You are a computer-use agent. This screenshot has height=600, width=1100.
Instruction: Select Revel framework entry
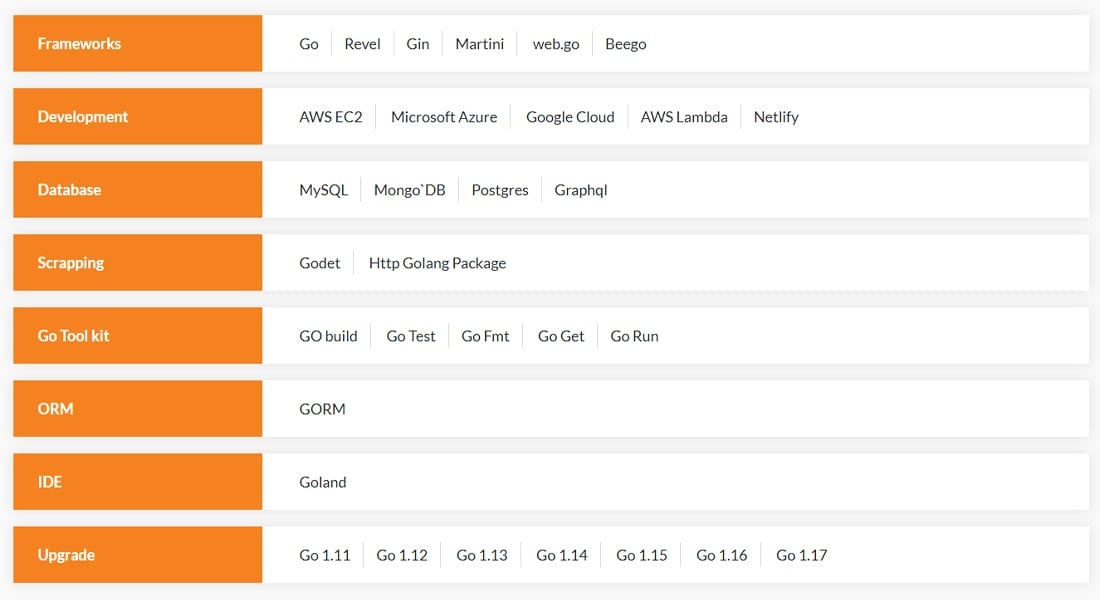tap(362, 44)
